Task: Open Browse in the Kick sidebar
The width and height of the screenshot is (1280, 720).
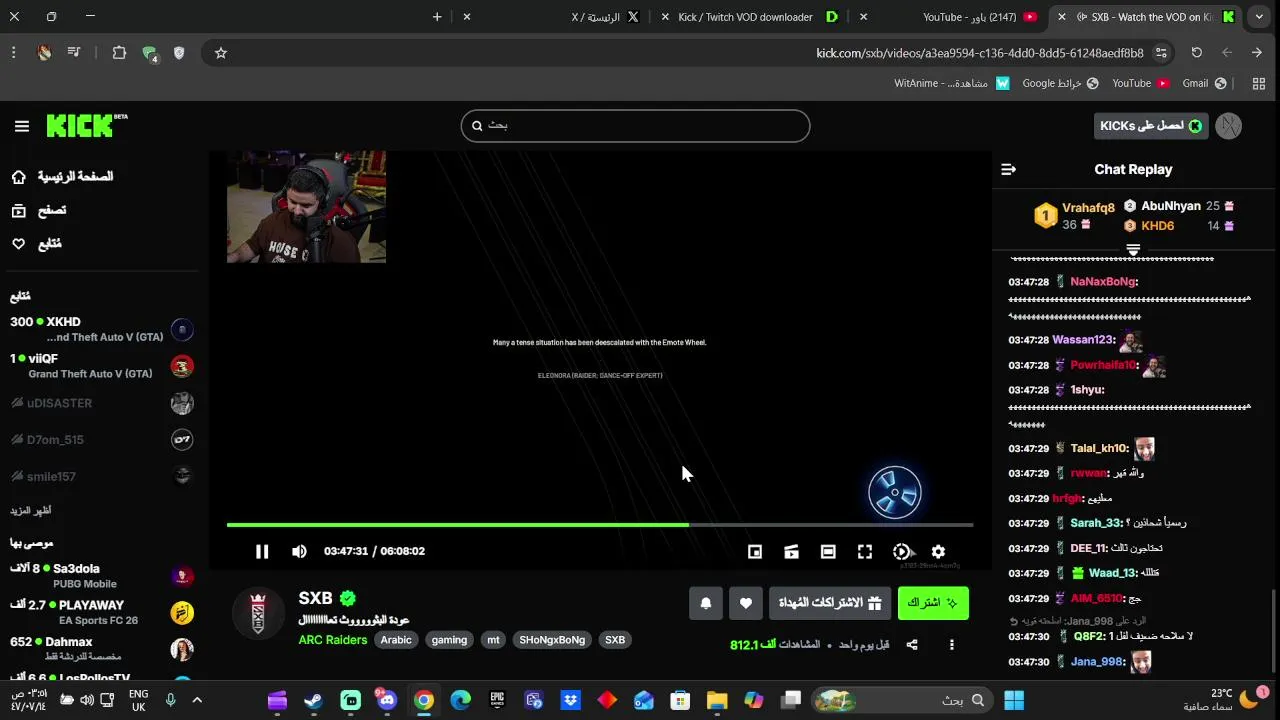Action: point(38,210)
